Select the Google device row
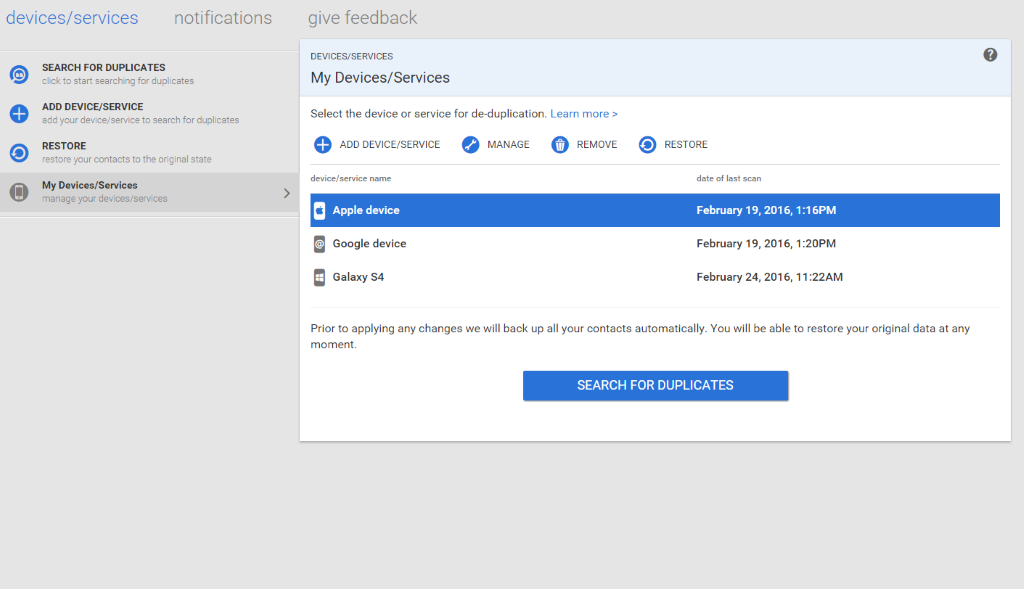 click(x=655, y=244)
